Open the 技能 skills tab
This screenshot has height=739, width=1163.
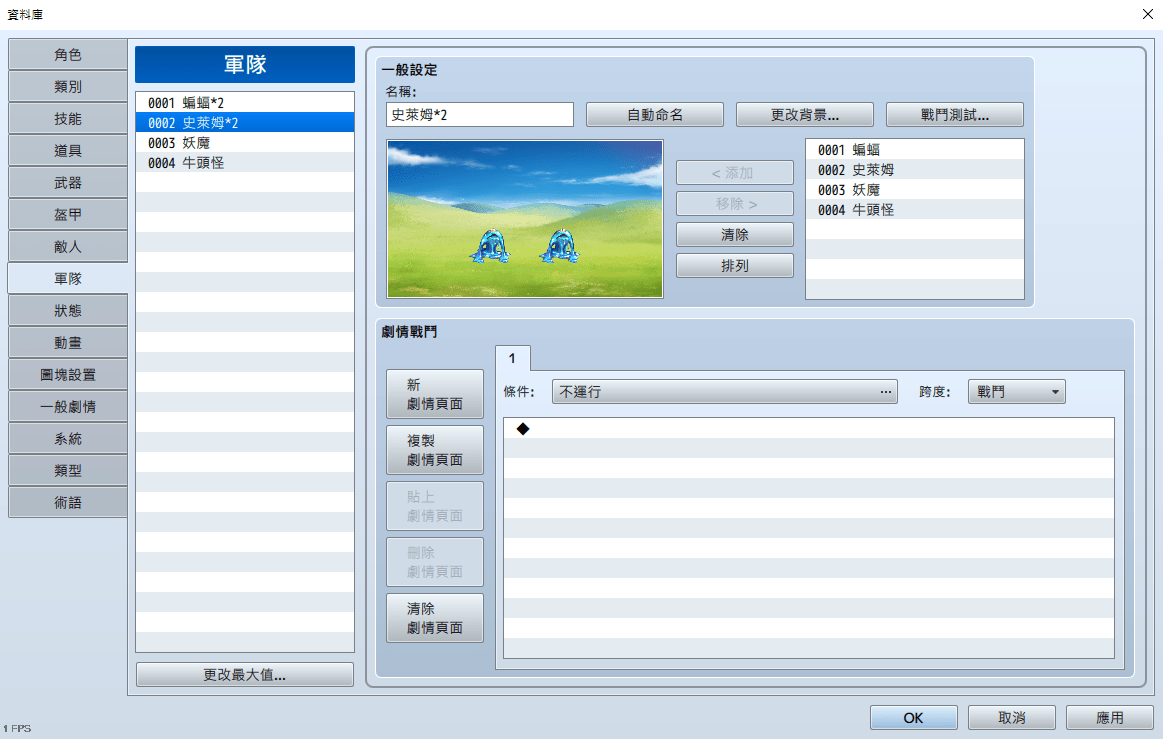coord(68,119)
